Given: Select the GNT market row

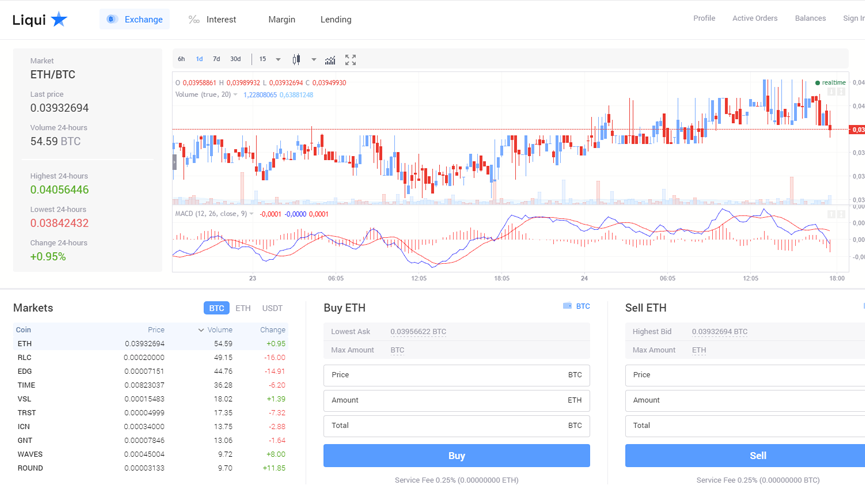Looking at the screenshot, I should tap(151, 440).
